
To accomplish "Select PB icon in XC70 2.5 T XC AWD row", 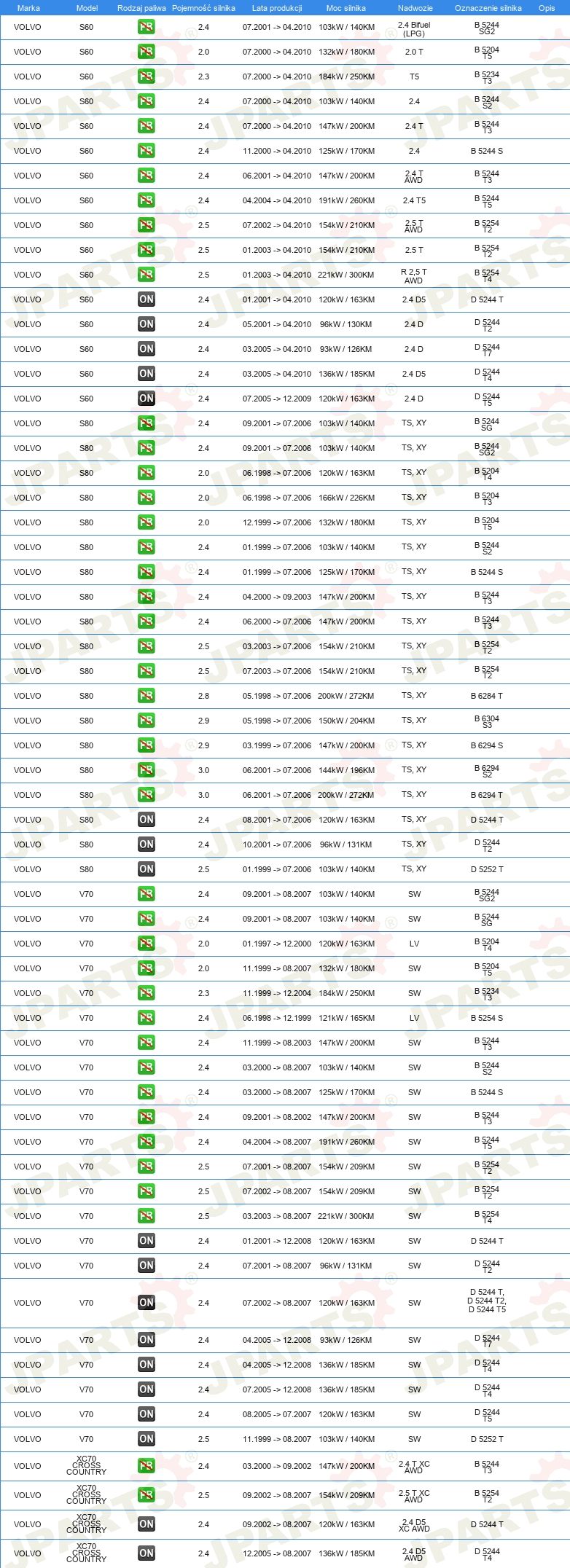I will 147,1495.
